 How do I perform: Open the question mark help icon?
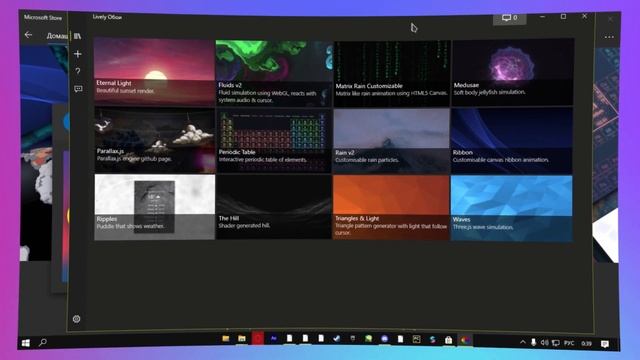[78, 71]
